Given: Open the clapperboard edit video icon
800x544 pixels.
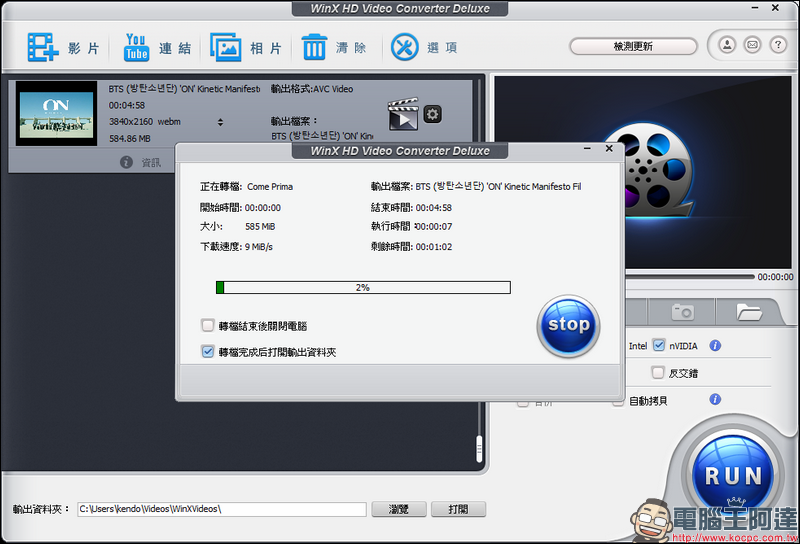Looking at the screenshot, I should pyautogui.click(x=403, y=114).
